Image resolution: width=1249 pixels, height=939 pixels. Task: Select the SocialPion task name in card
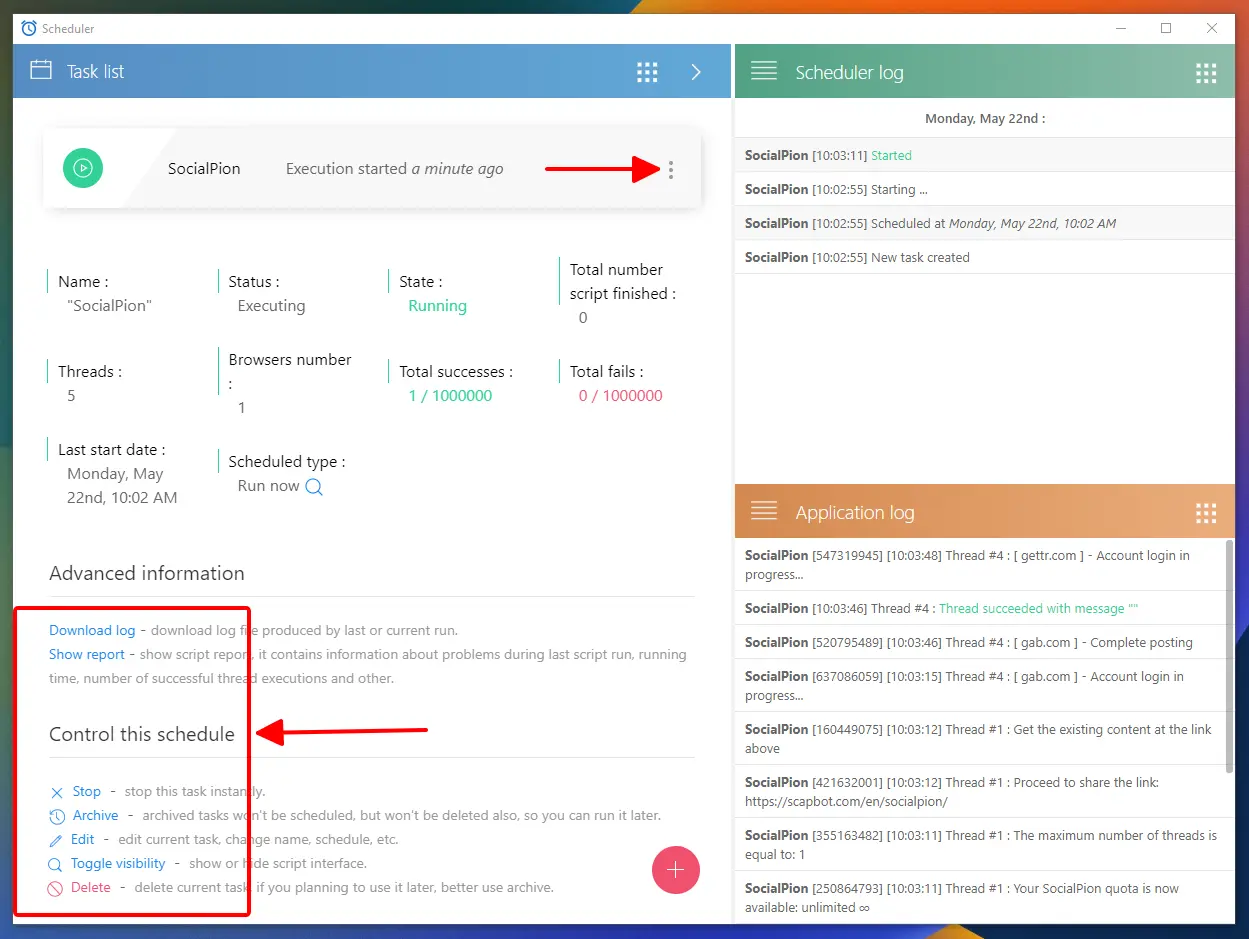(x=204, y=169)
